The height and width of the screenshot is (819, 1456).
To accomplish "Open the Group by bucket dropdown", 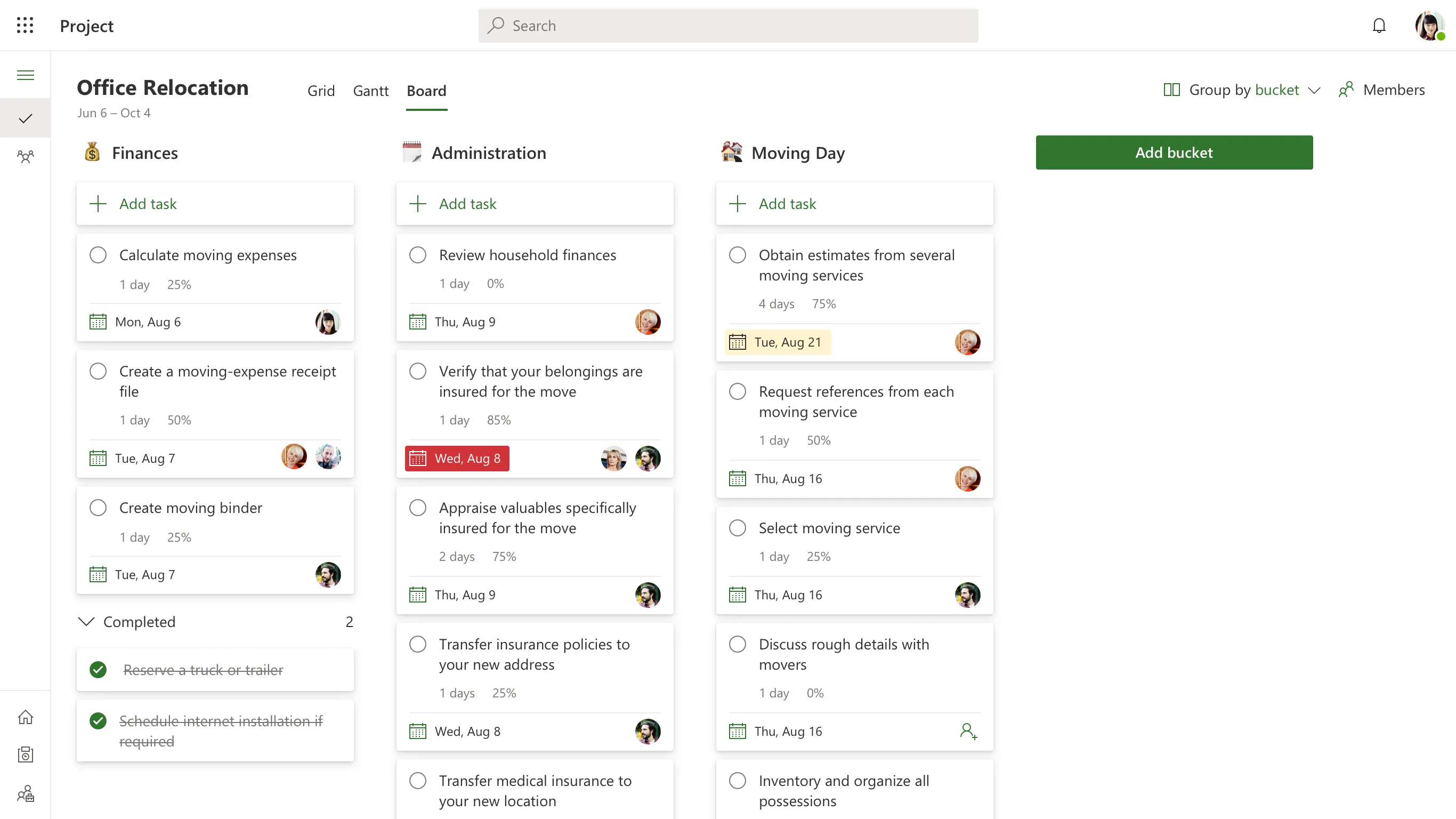I will pyautogui.click(x=1242, y=90).
